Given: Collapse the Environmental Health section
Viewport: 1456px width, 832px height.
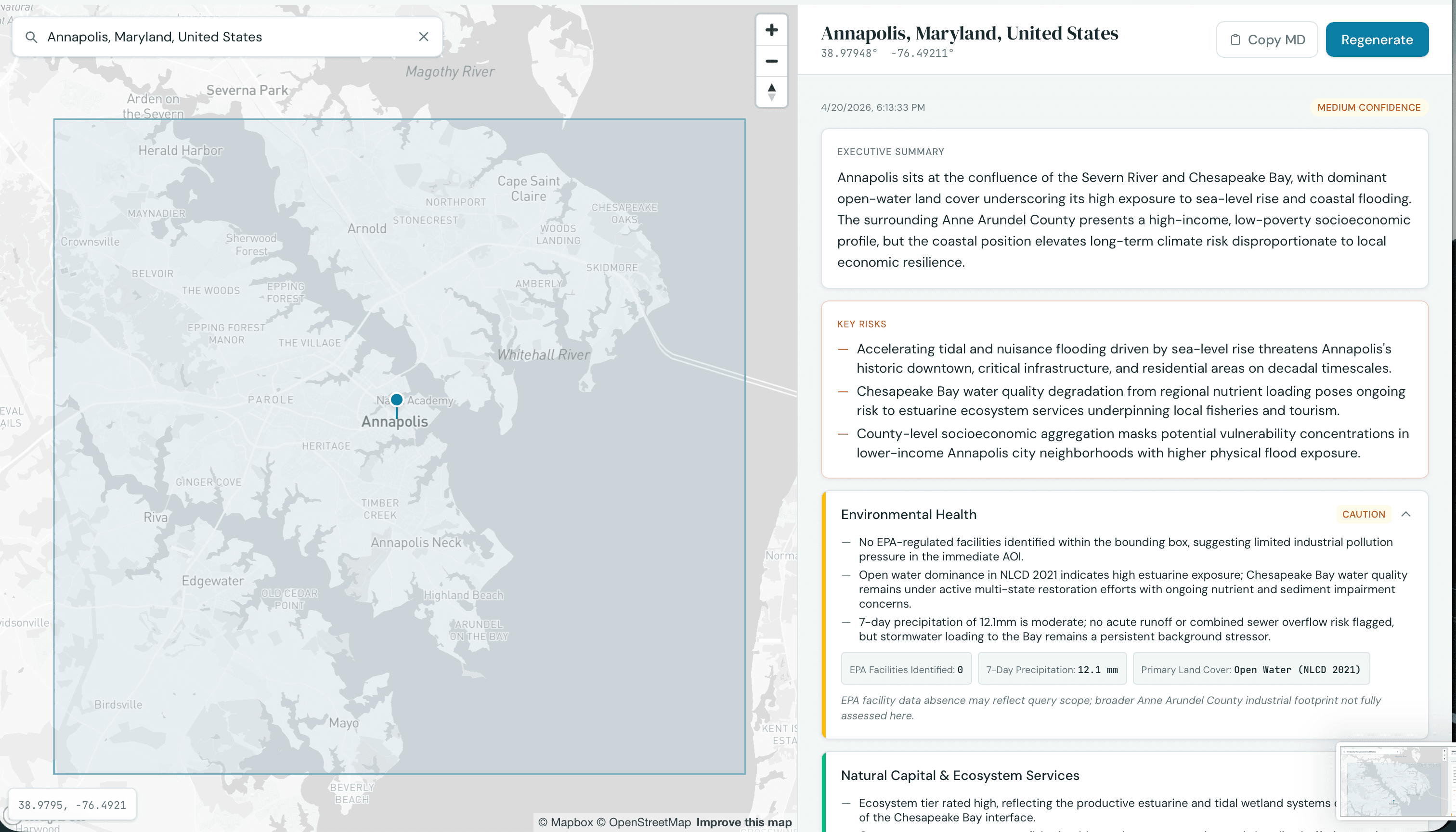Looking at the screenshot, I should 1406,514.
